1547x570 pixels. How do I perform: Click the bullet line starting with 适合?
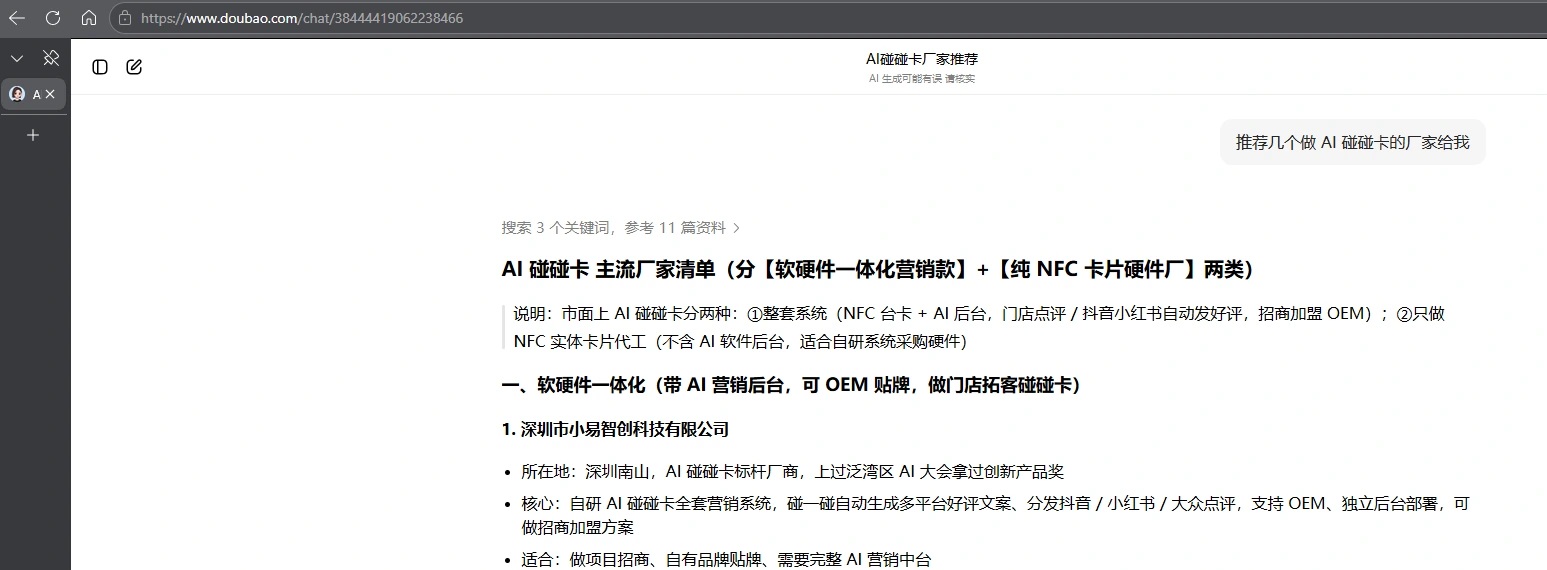point(725,560)
